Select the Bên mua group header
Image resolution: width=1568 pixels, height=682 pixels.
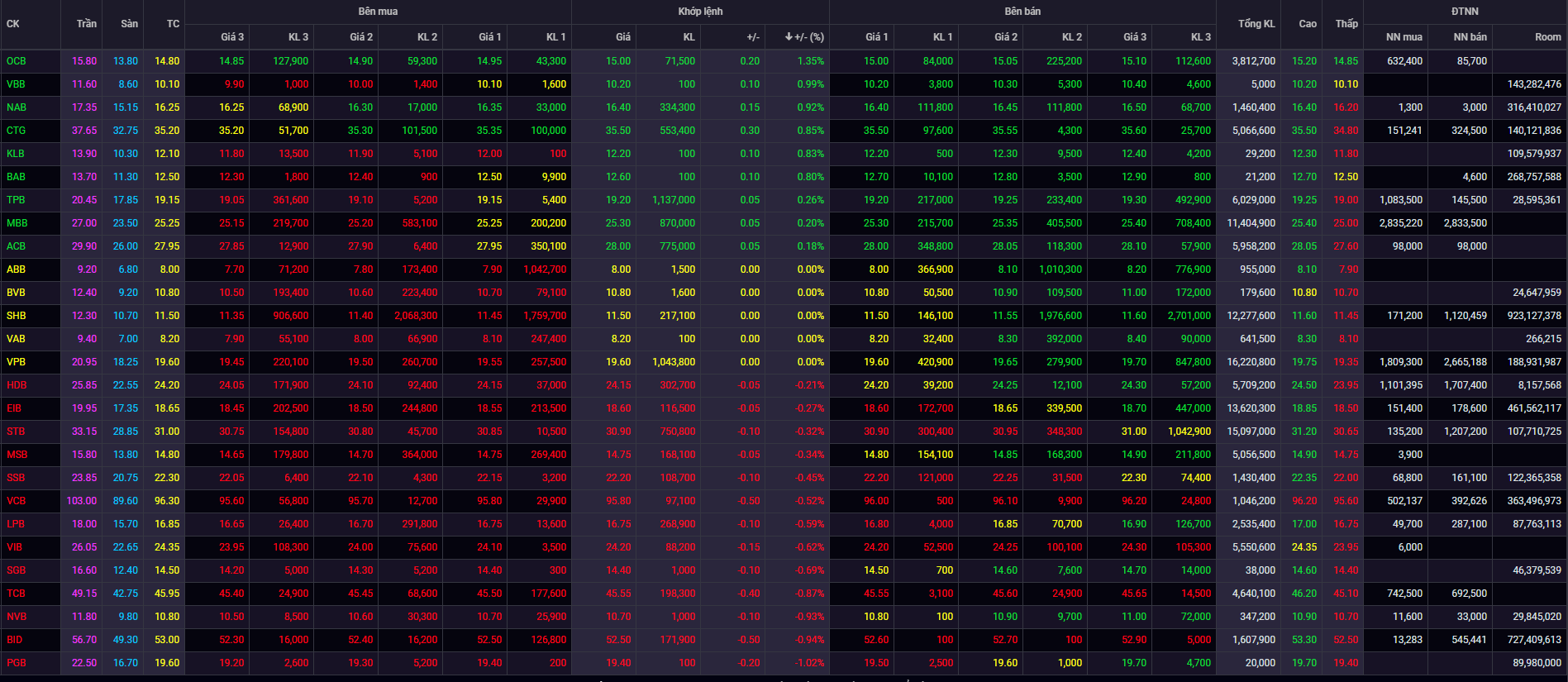pos(378,12)
